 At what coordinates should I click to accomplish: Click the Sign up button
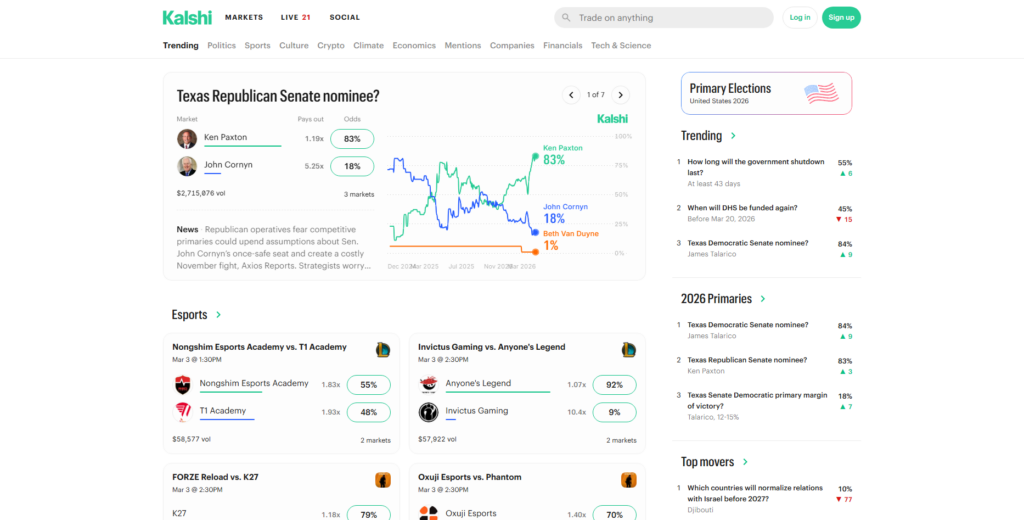point(841,18)
